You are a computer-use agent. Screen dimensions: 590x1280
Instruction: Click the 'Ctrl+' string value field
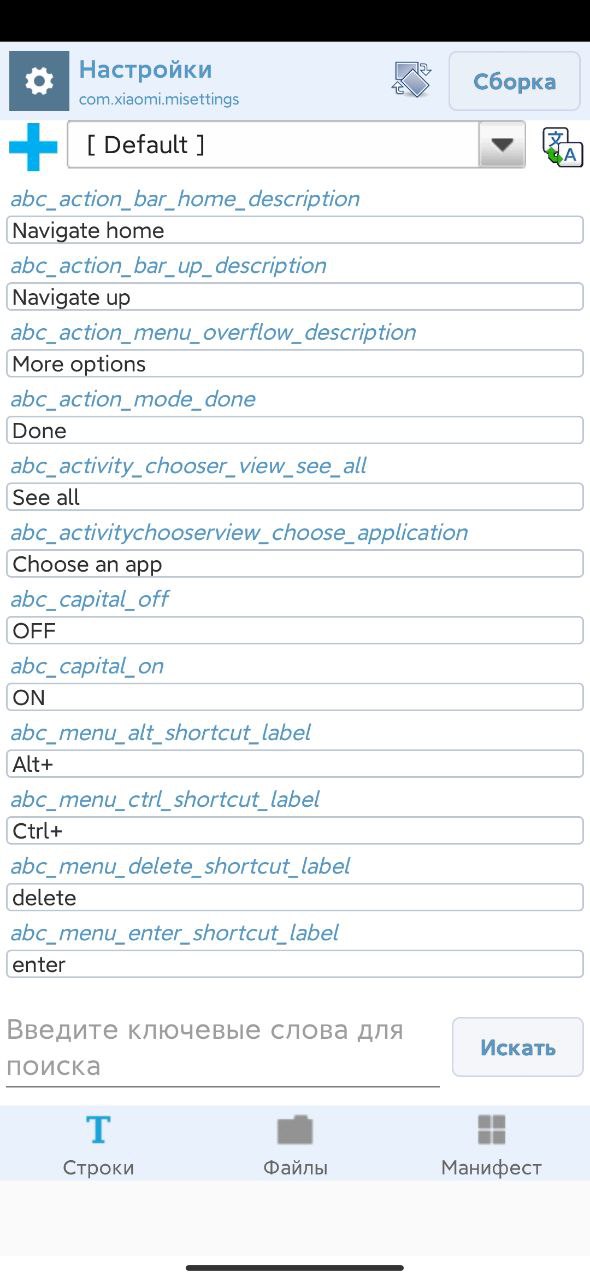coord(295,831)
